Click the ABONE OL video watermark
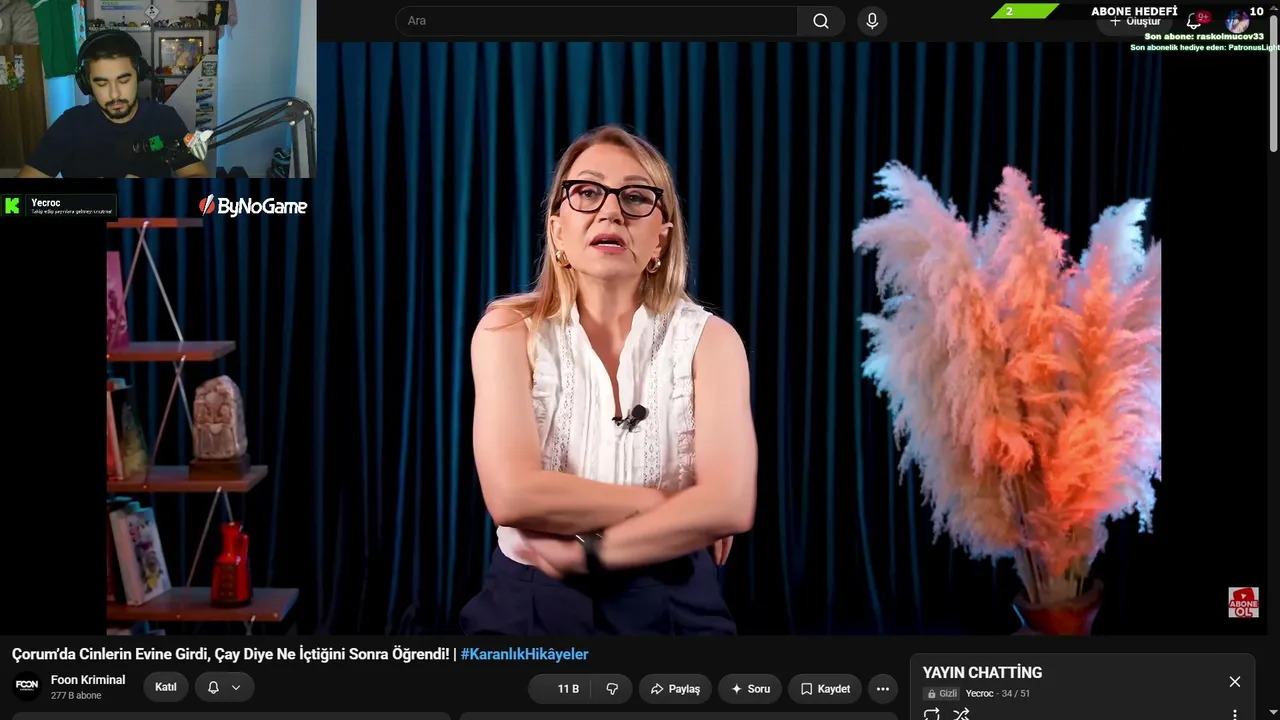1280x720 pixels. tap(1243, 602)
